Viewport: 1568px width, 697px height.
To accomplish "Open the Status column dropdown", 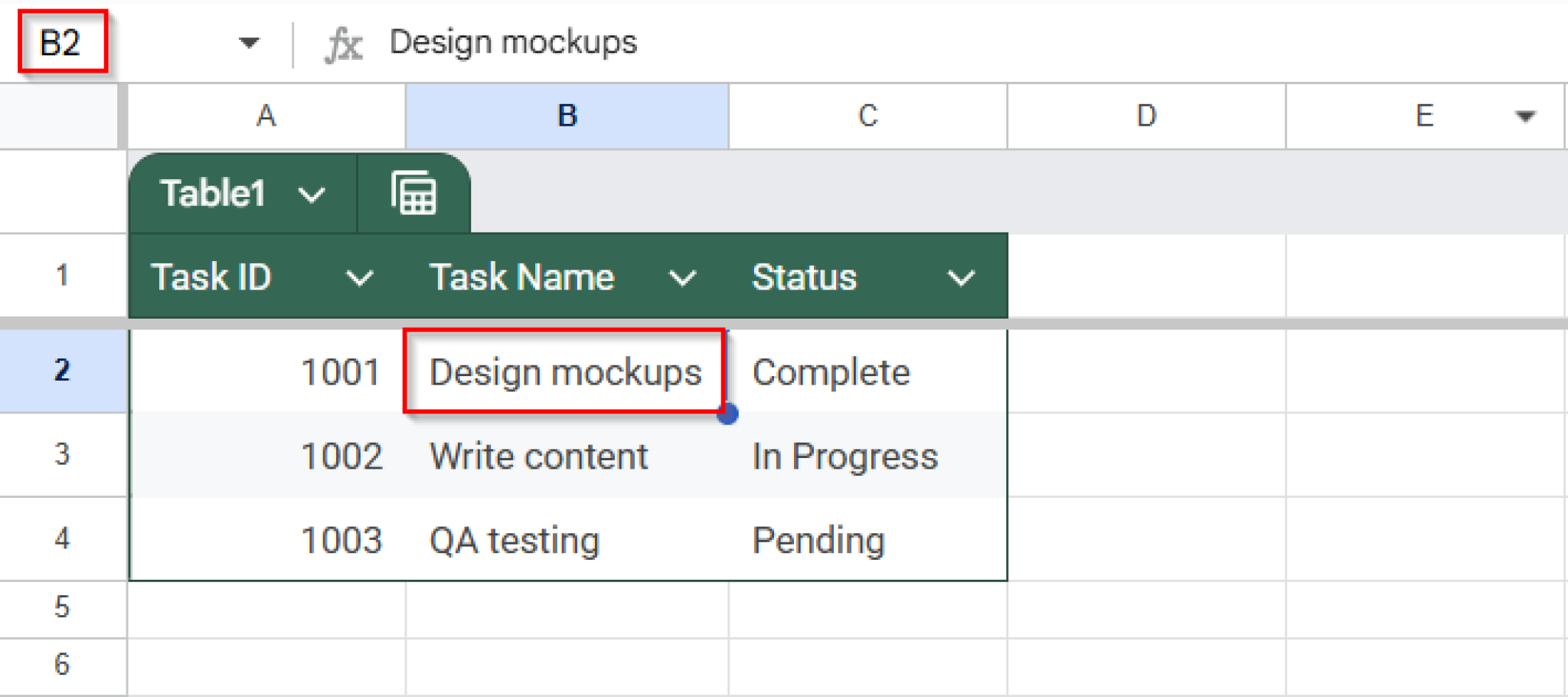I will pyautogui.click(x=961, y=277).
